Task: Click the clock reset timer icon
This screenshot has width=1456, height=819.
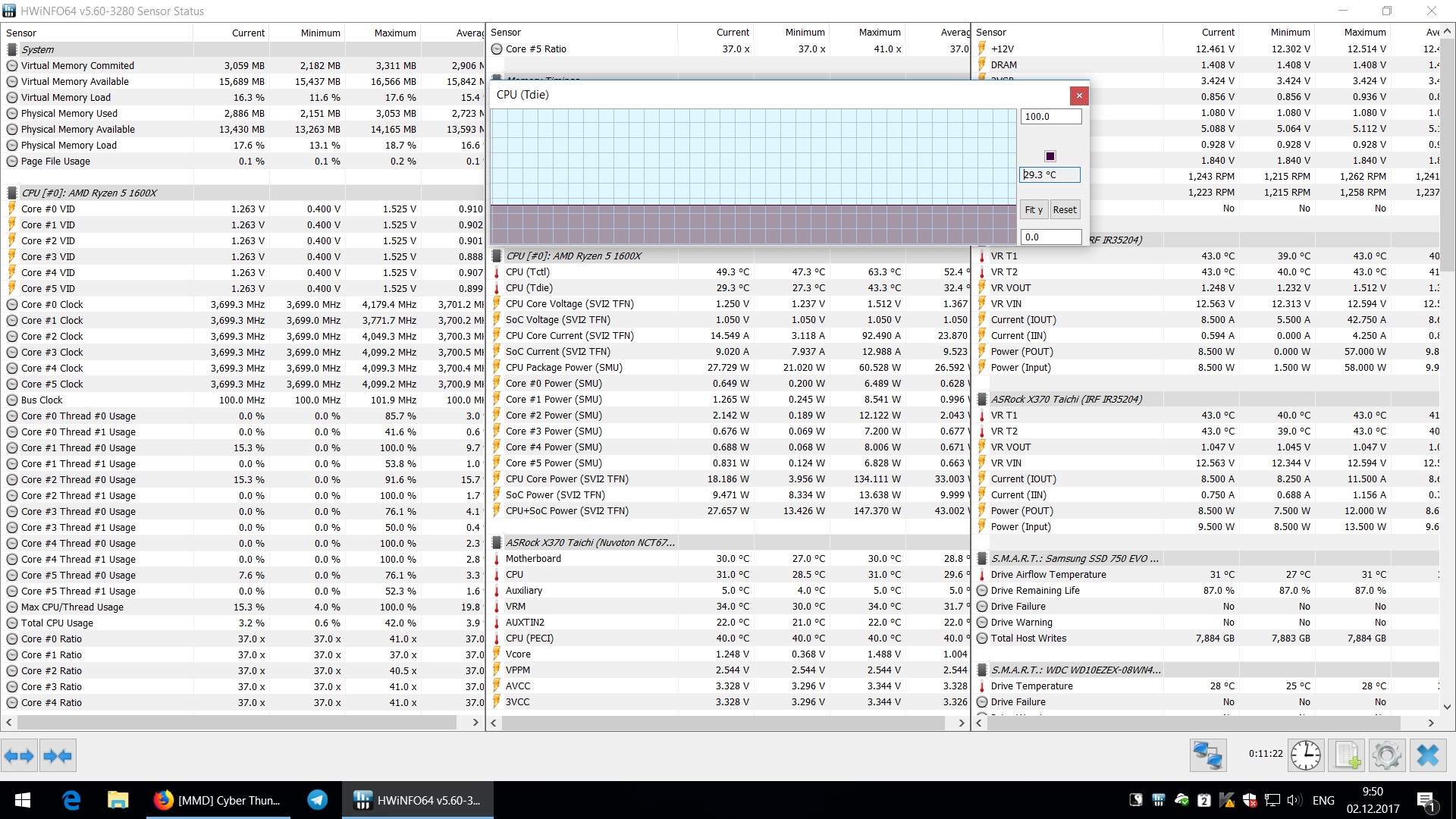Action: (x=1305, y=755)
